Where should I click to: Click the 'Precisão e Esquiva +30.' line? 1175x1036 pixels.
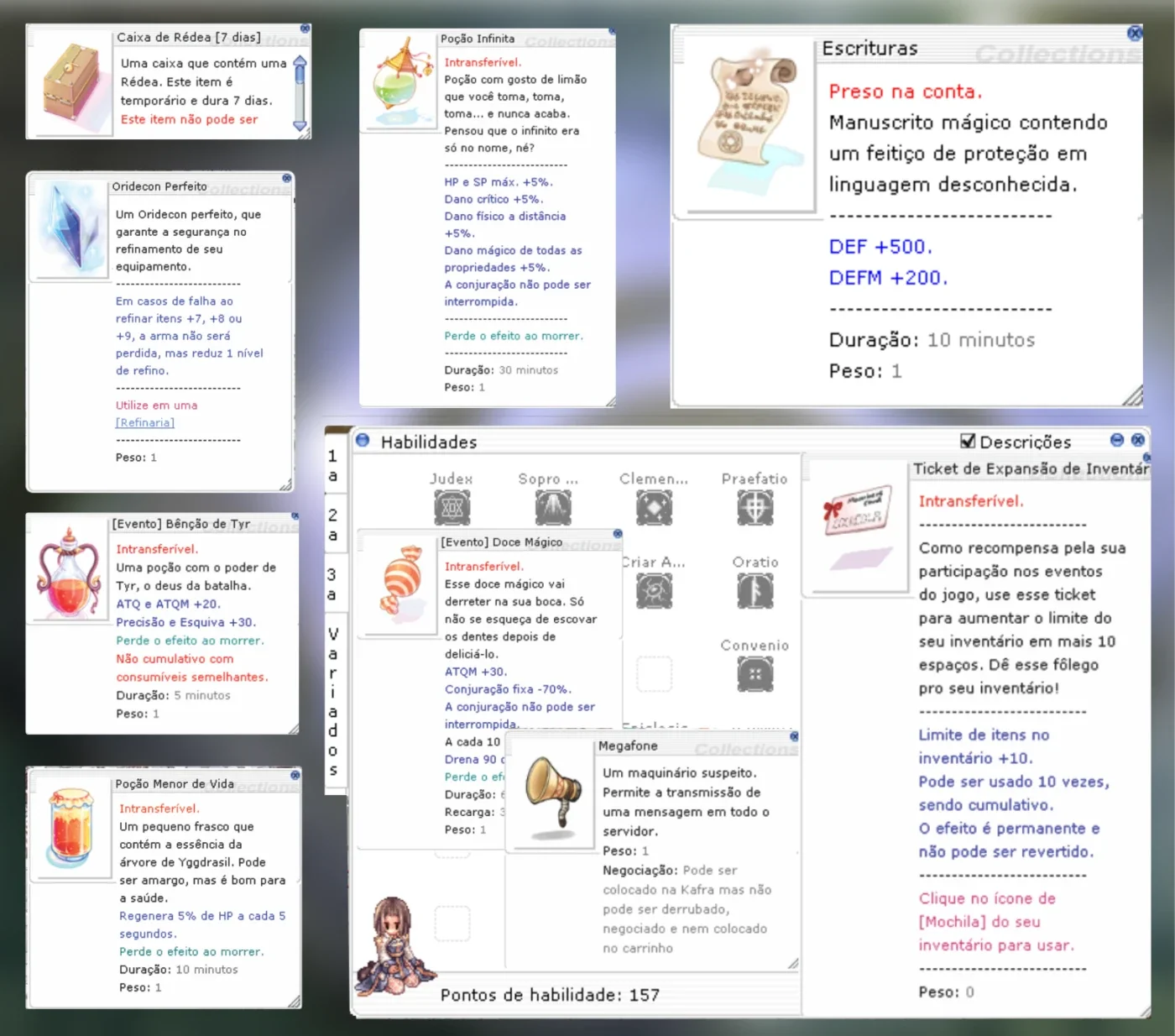(x=185, y=622)
